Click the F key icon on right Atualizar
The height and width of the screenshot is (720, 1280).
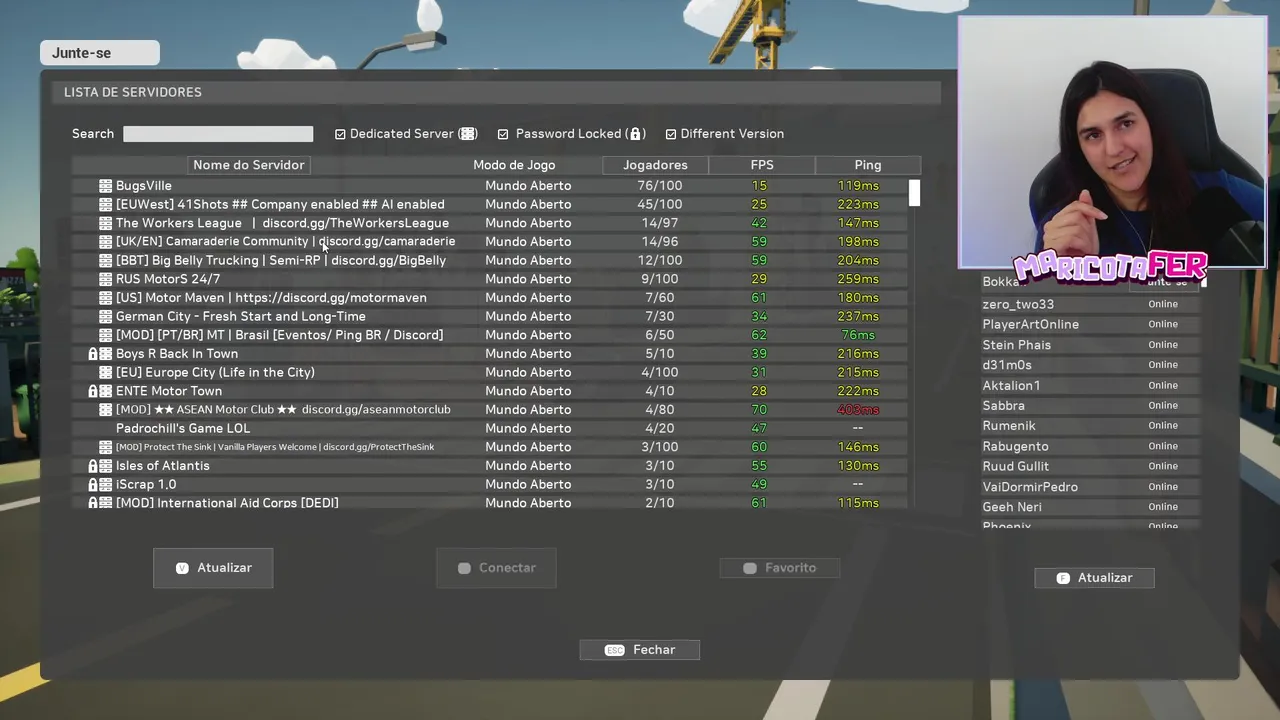pyautogui.click(x=1063, y=578)
